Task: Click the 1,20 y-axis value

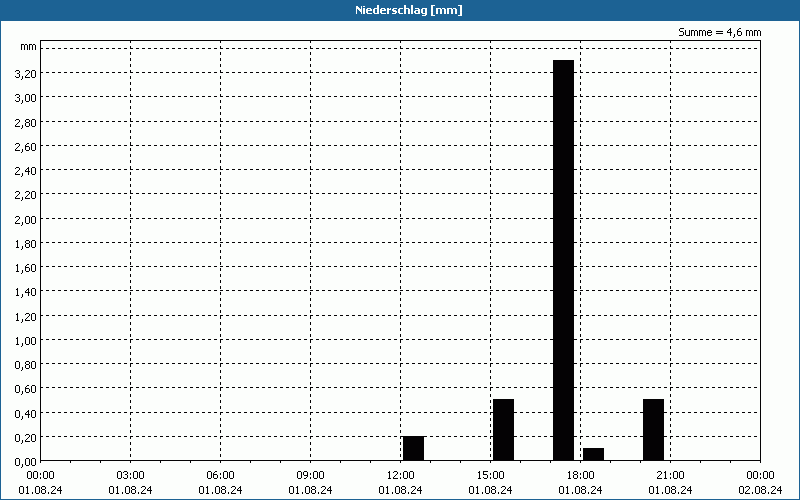Action: (x=26, y=317)
